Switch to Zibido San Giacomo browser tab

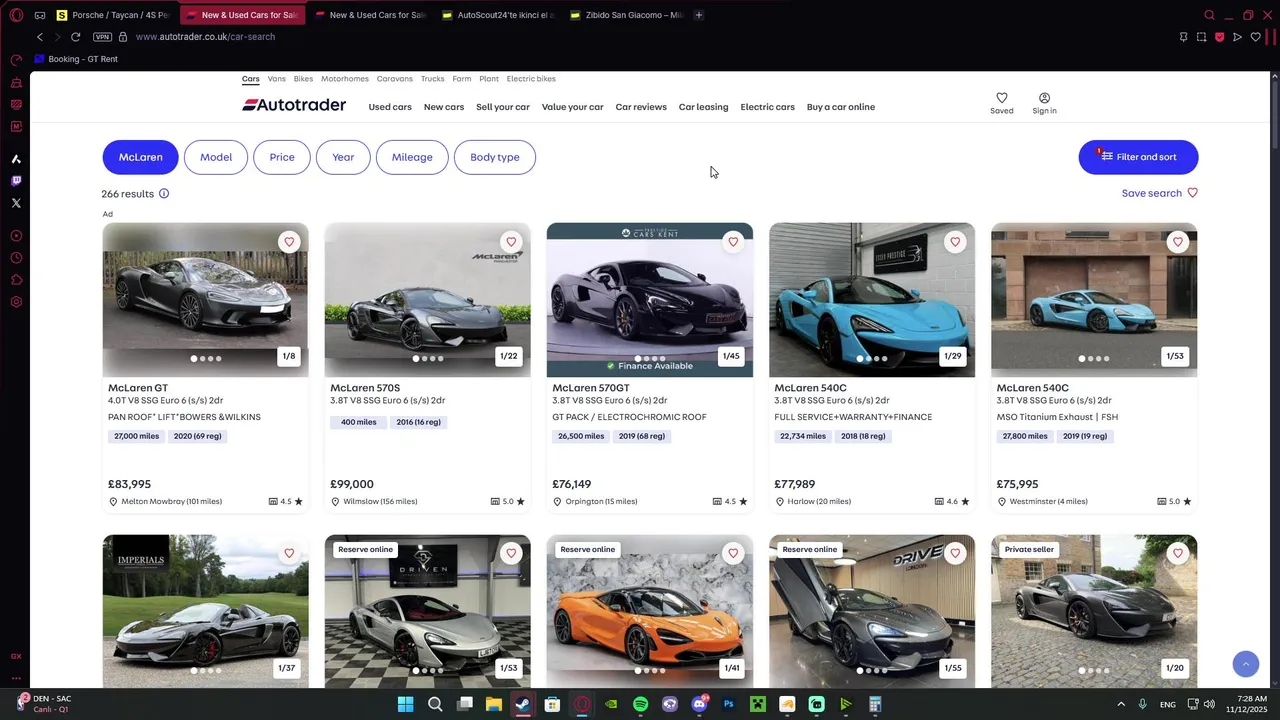click(x=625, y=15)
